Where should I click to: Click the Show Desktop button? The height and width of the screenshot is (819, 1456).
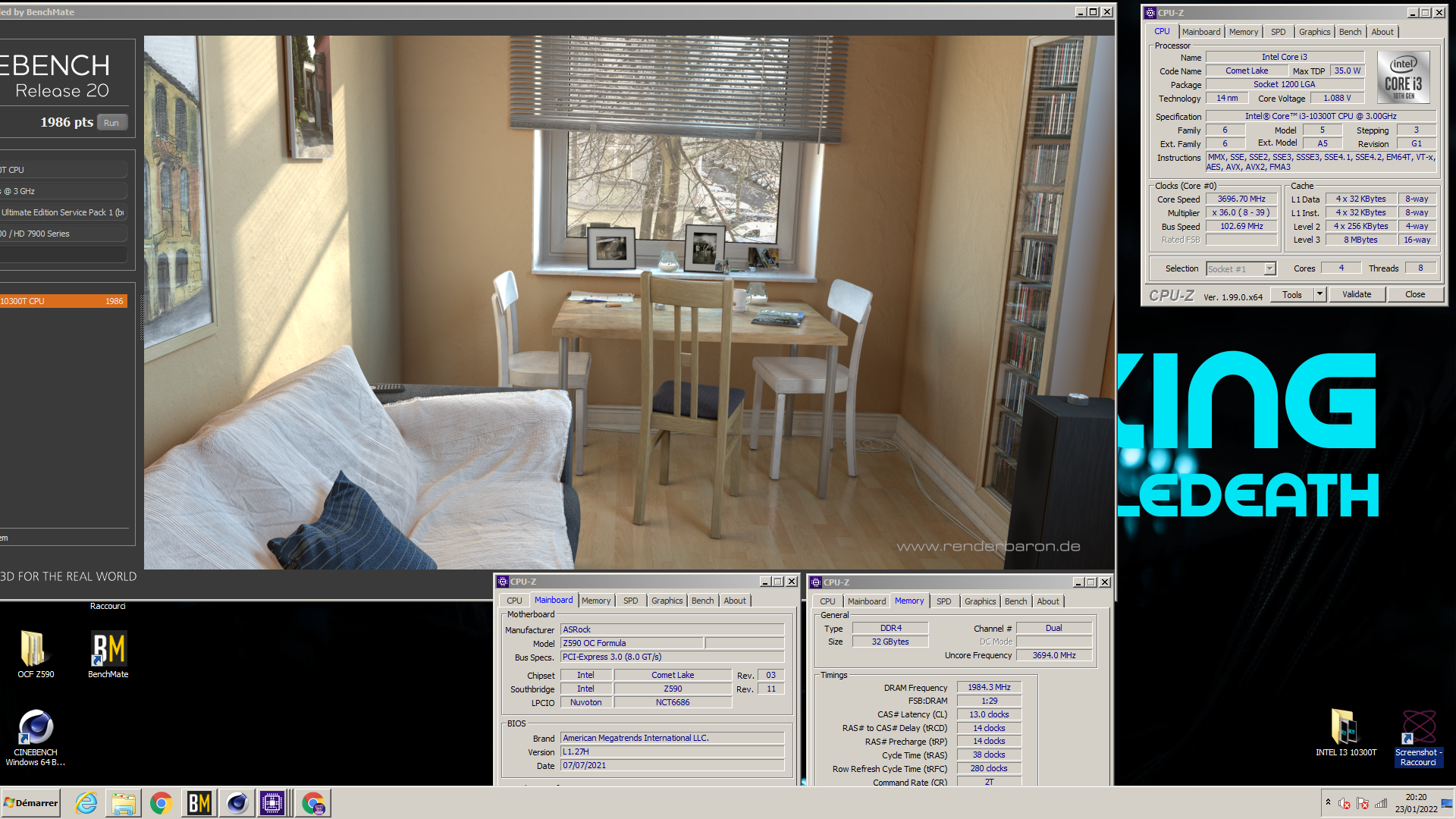click(x=1448, y=803)
